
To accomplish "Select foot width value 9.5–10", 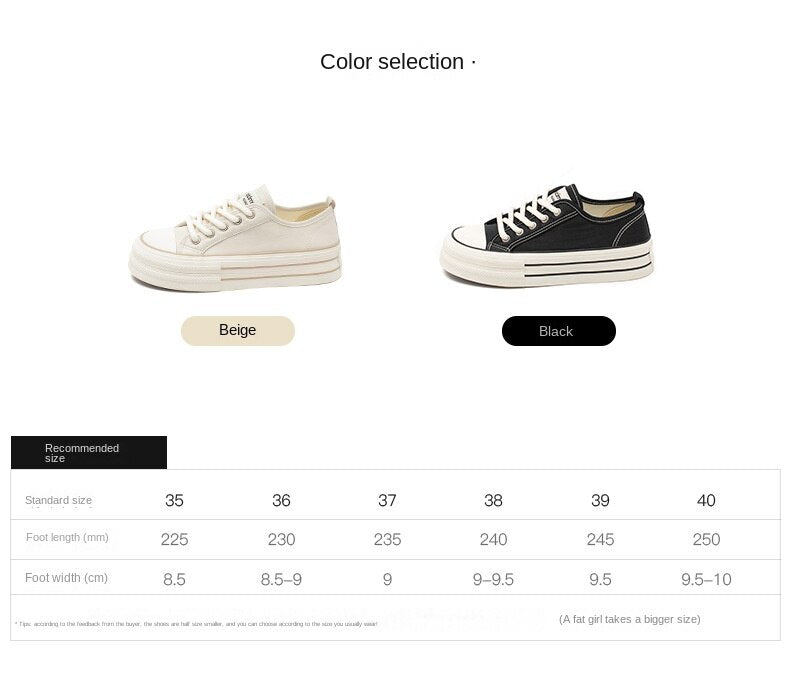I will (x=706, y=579).
